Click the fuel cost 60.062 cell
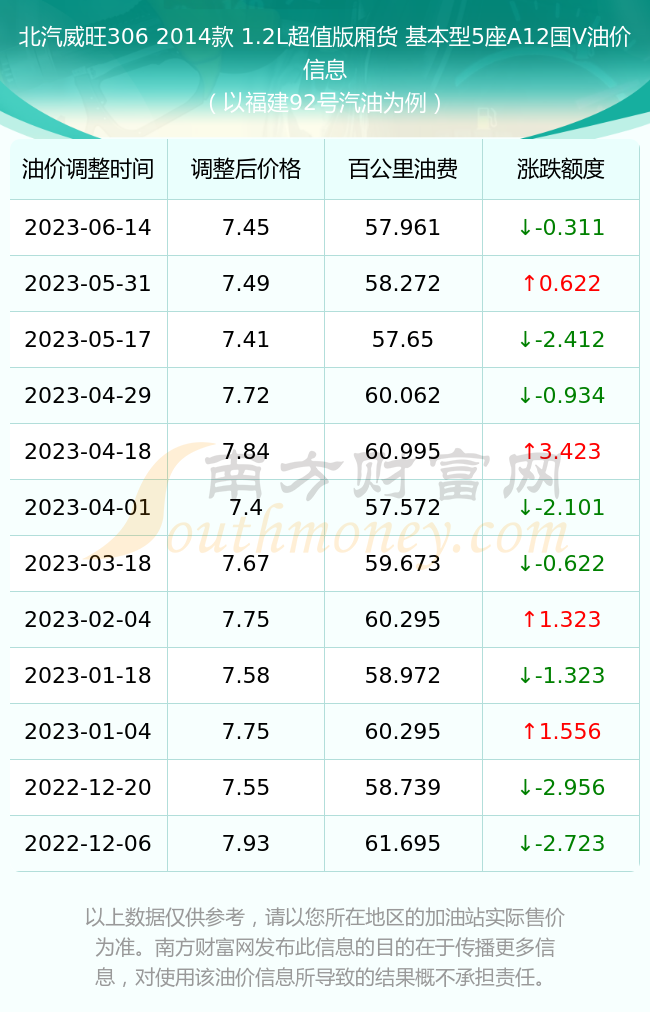 tap(403, 395)
